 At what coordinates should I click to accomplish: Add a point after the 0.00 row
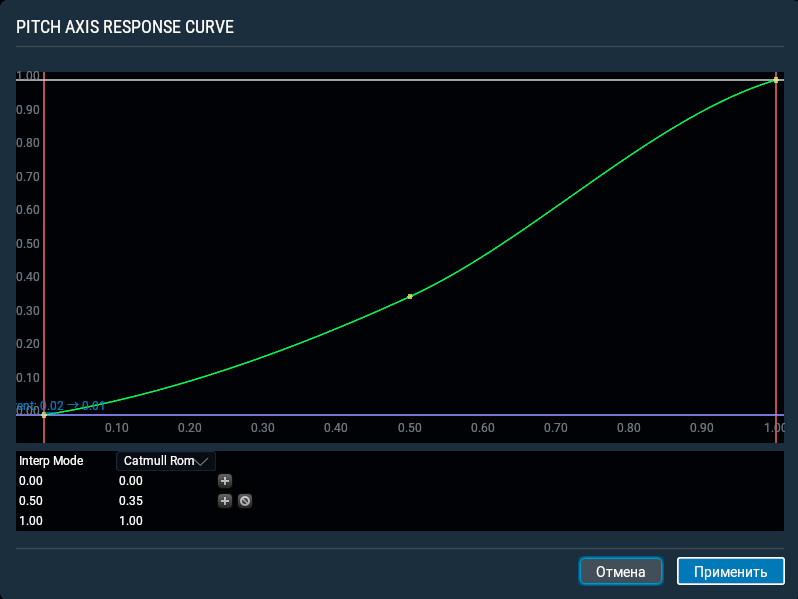[225, 481]
